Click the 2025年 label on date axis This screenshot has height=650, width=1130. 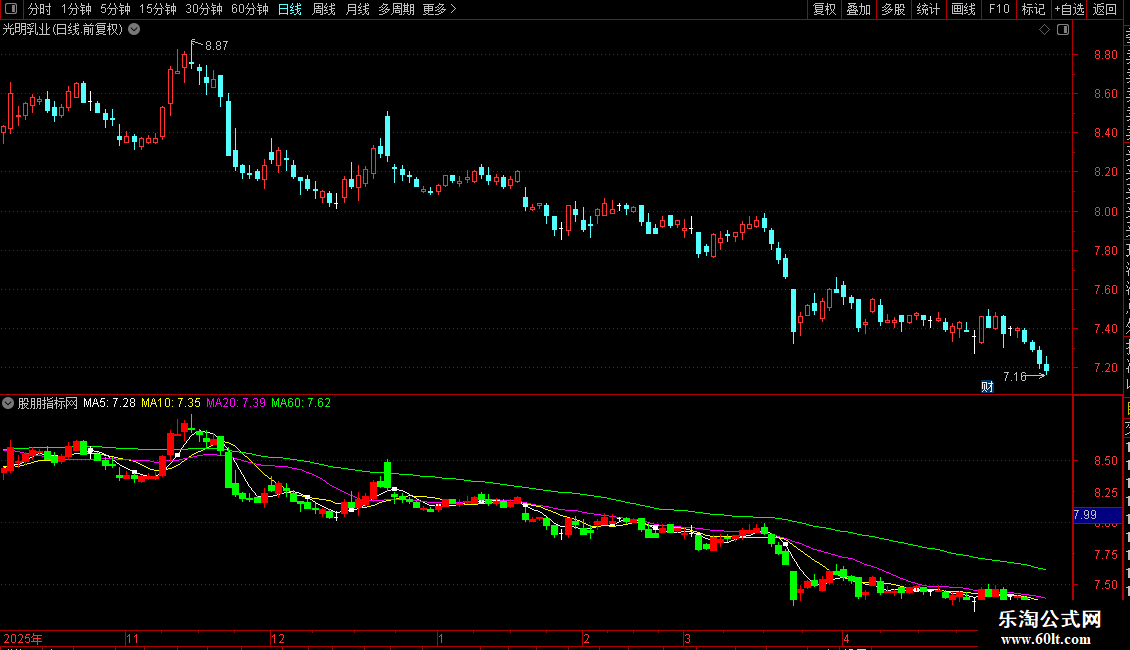[23, 638]
